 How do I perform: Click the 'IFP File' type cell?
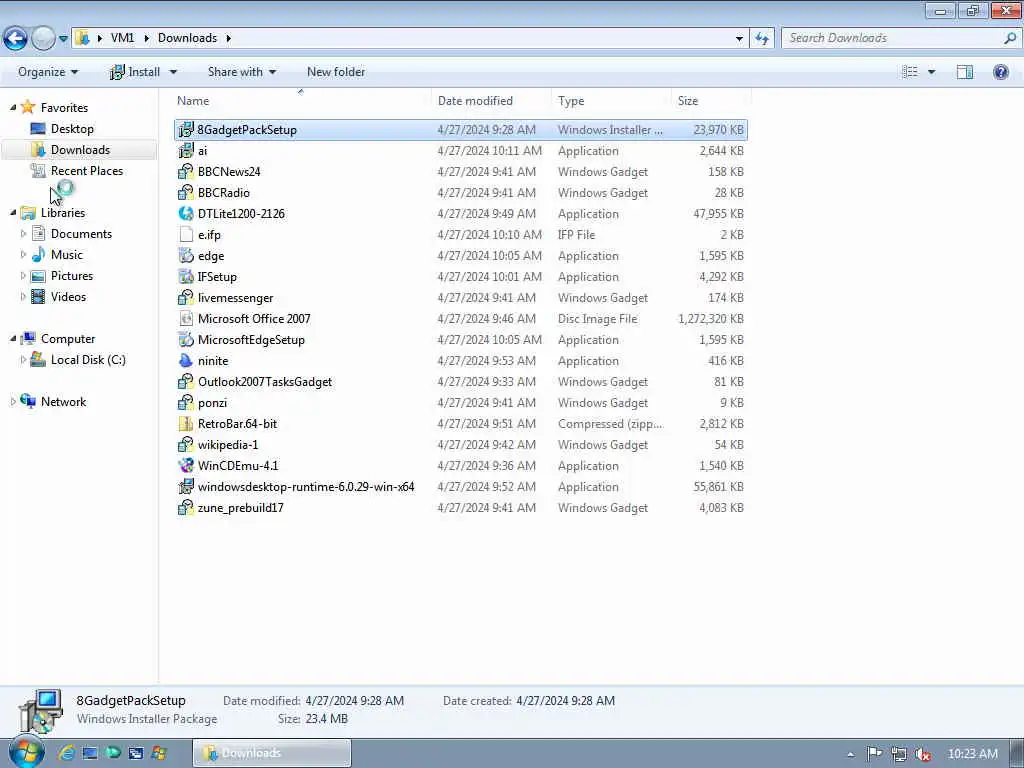point(576,234)
